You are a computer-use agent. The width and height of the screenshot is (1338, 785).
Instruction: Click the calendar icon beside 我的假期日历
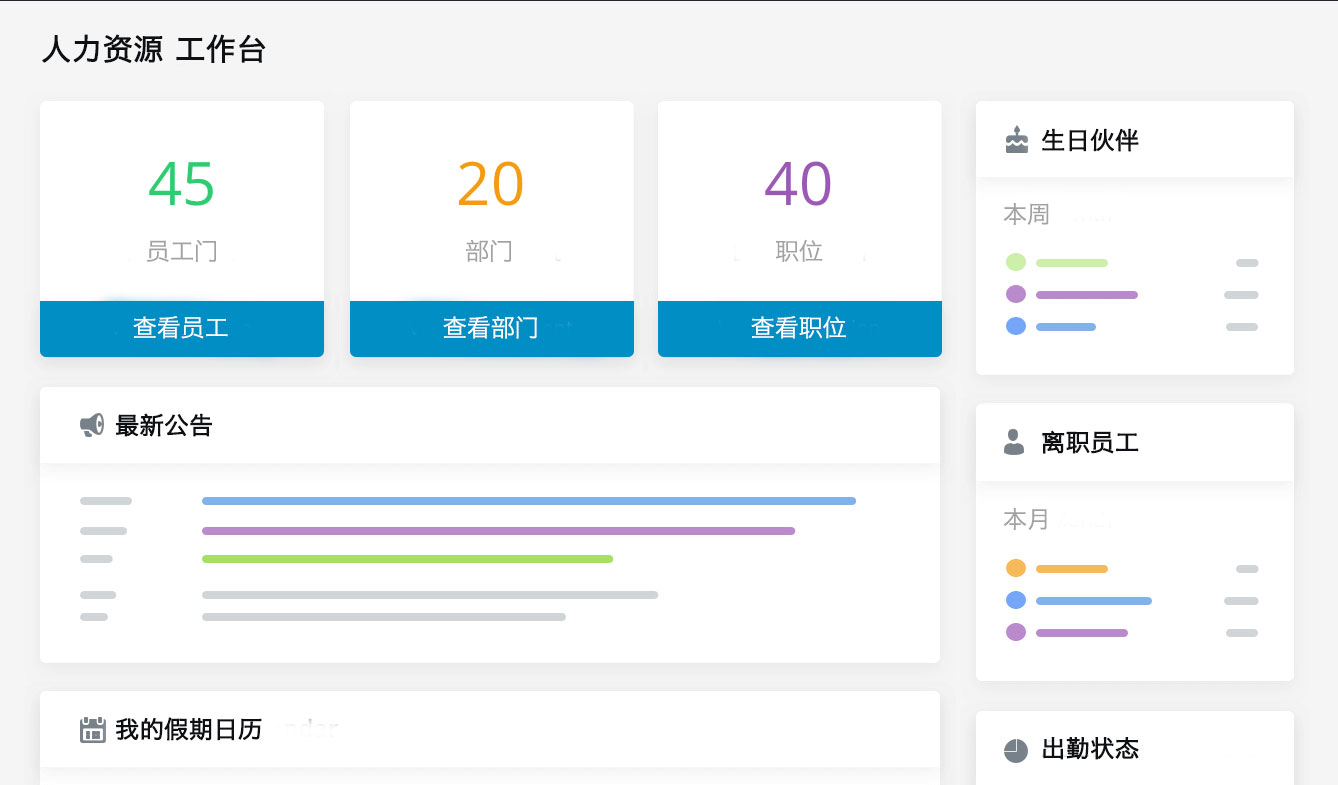tap(92, 730)
